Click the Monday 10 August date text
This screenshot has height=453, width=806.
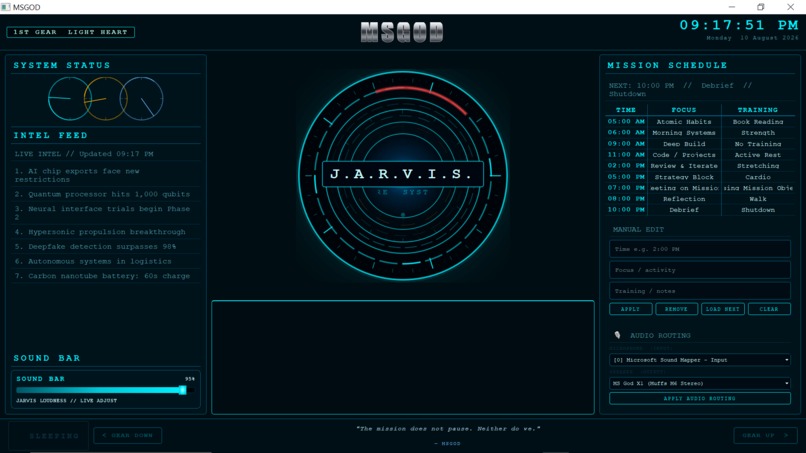point(752,38)
